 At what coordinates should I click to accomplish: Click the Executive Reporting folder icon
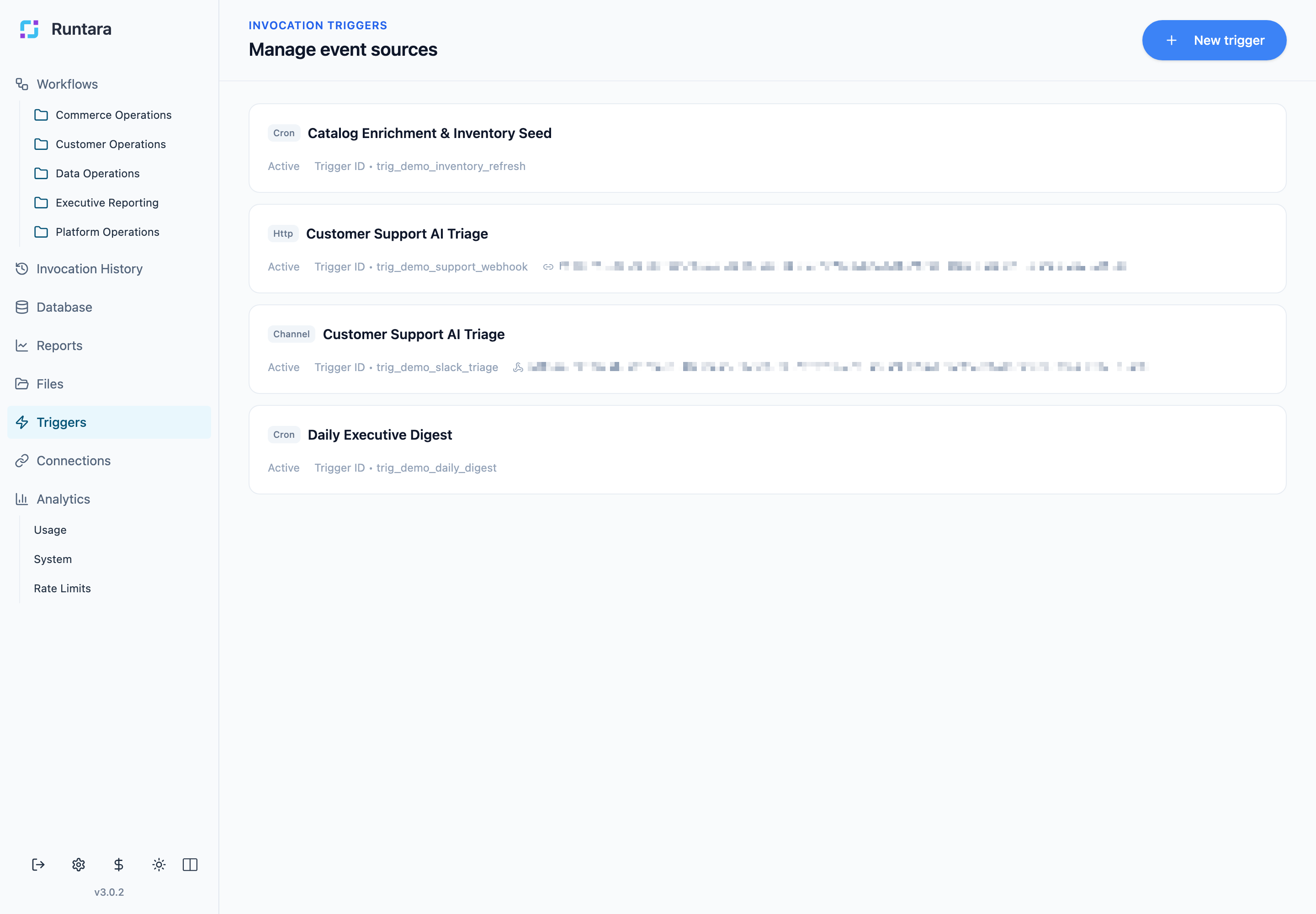[x=41, y=203]
